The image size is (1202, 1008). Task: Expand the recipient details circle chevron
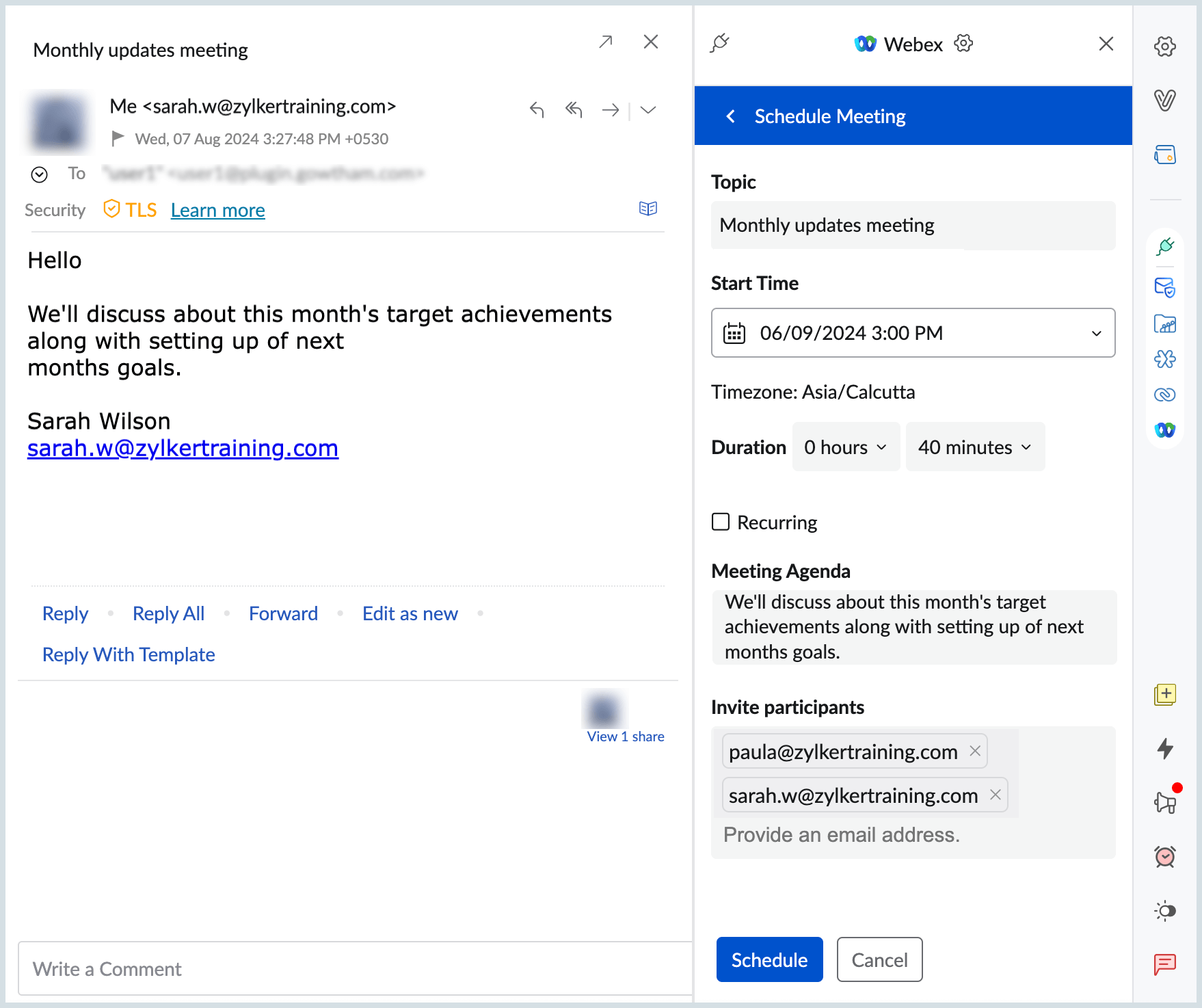point(40,174)
